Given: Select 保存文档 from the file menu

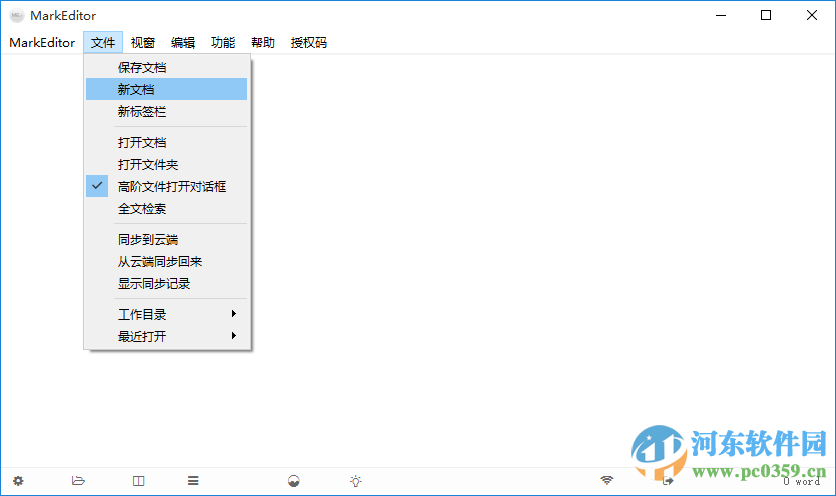Looking at the screenshot, I should click(x=166, y=67).
